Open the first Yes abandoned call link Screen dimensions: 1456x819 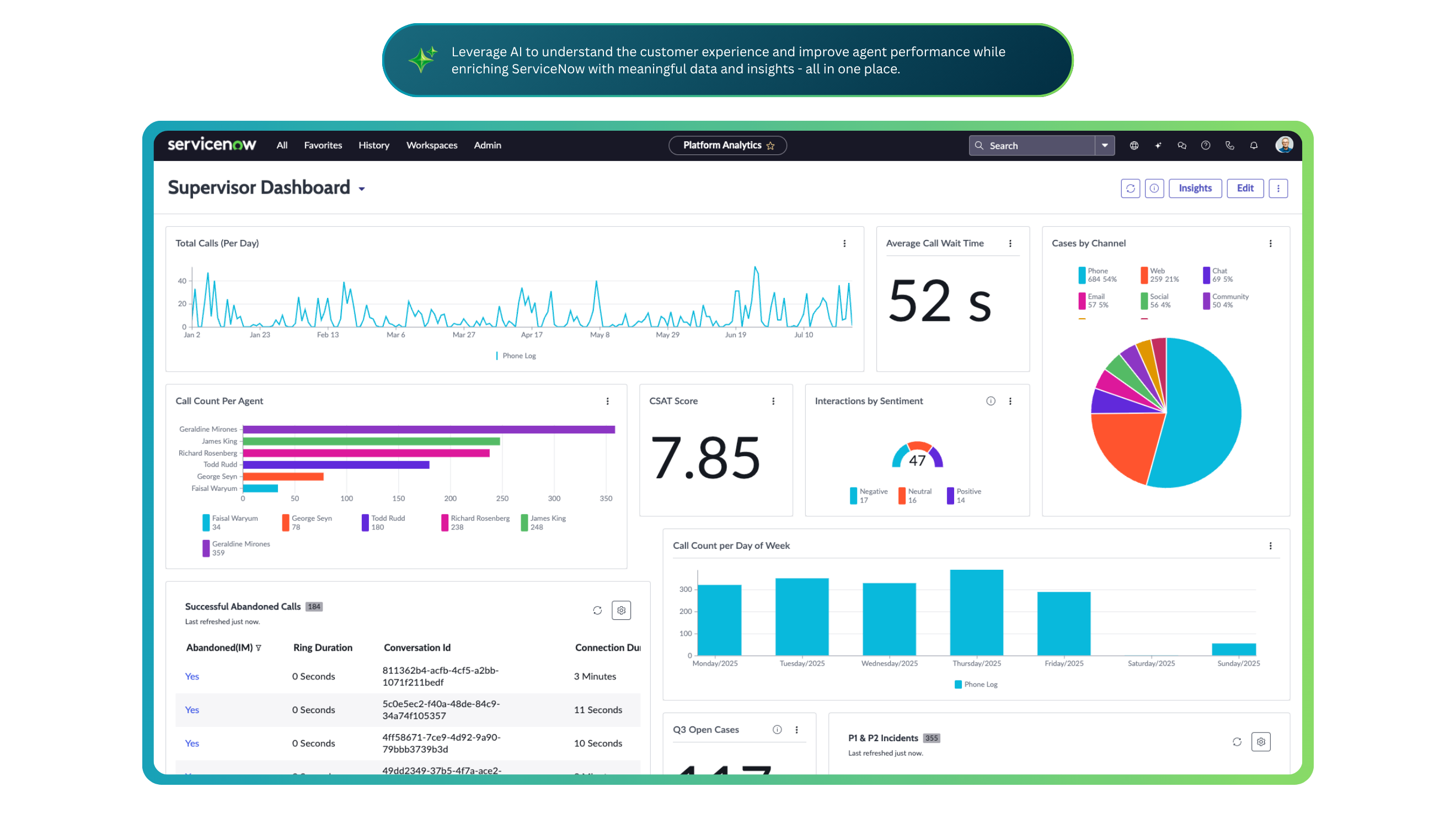[191, 676]
